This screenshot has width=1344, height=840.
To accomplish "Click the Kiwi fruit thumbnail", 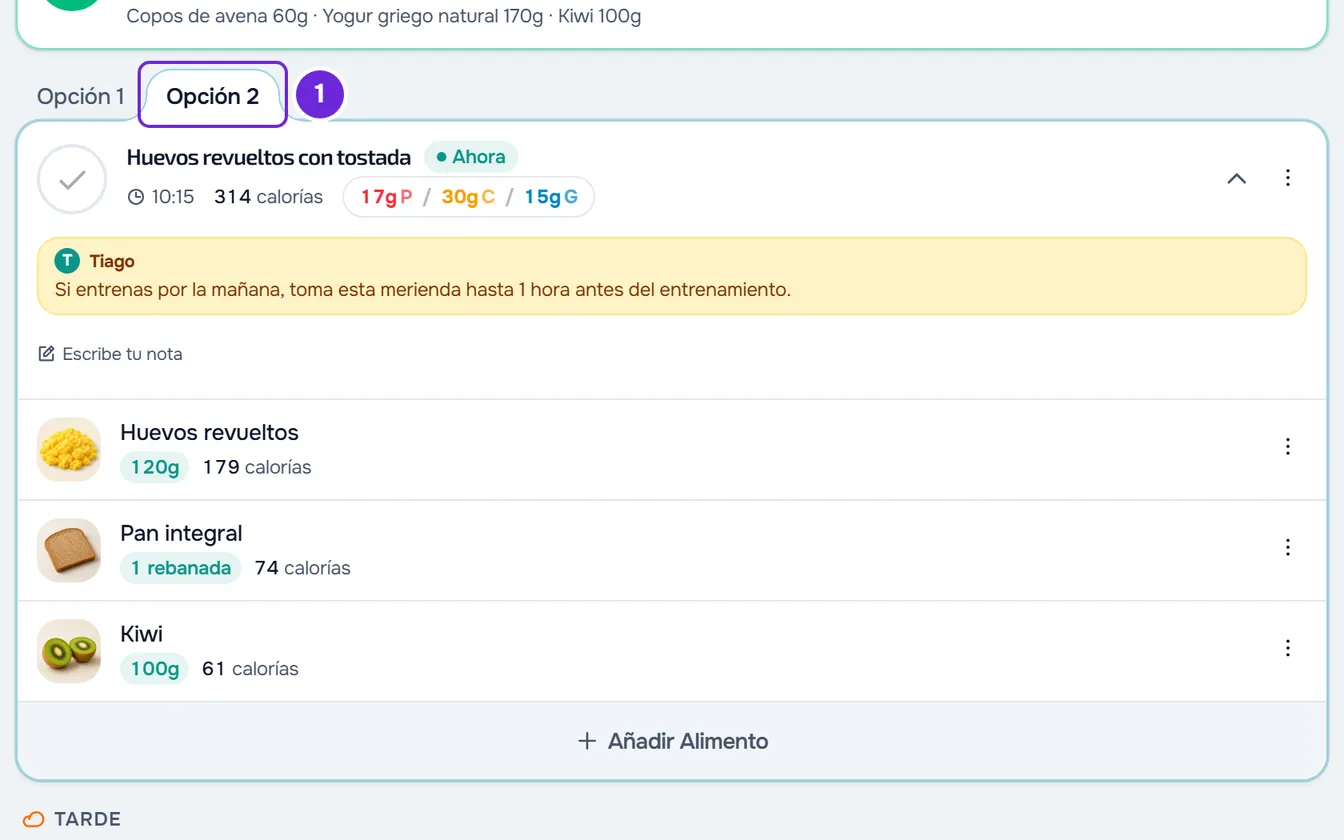I will pos(69,652).
